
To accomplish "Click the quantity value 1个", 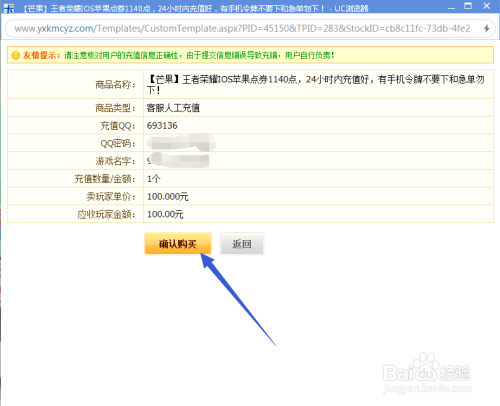I will point(154,179).
